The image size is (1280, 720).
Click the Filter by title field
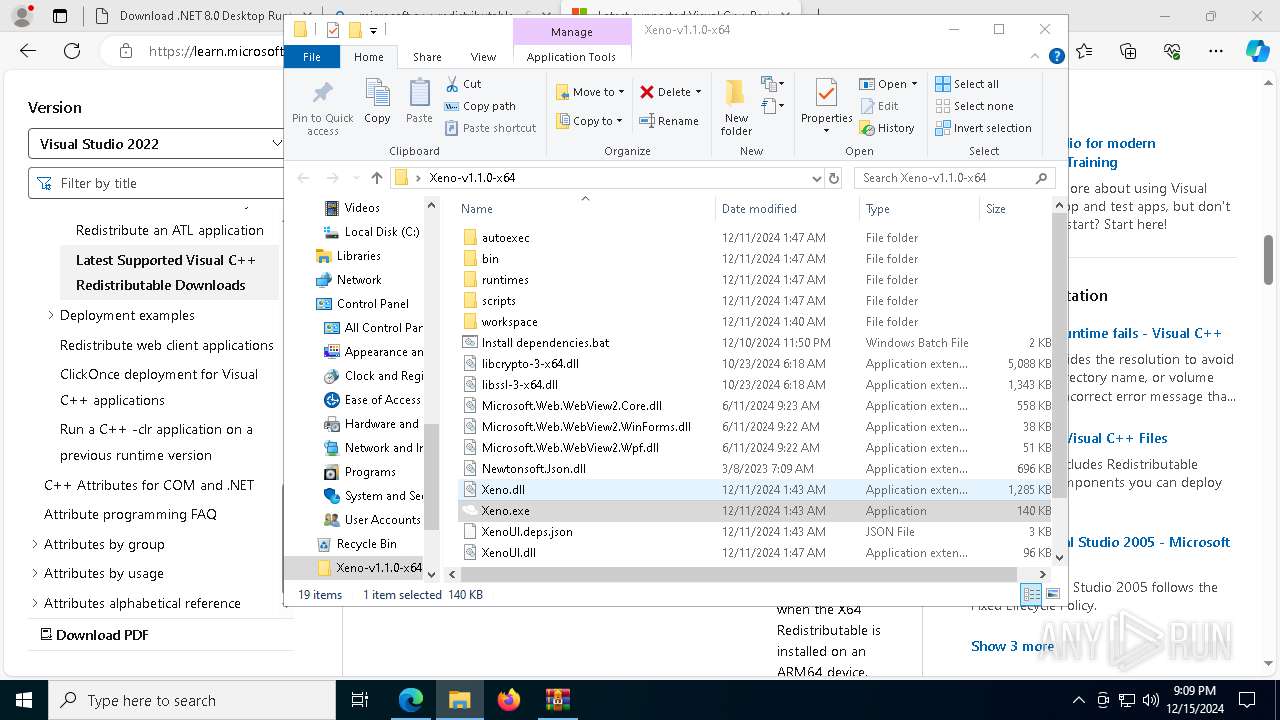pyautogui.click(x=158, y=183)
